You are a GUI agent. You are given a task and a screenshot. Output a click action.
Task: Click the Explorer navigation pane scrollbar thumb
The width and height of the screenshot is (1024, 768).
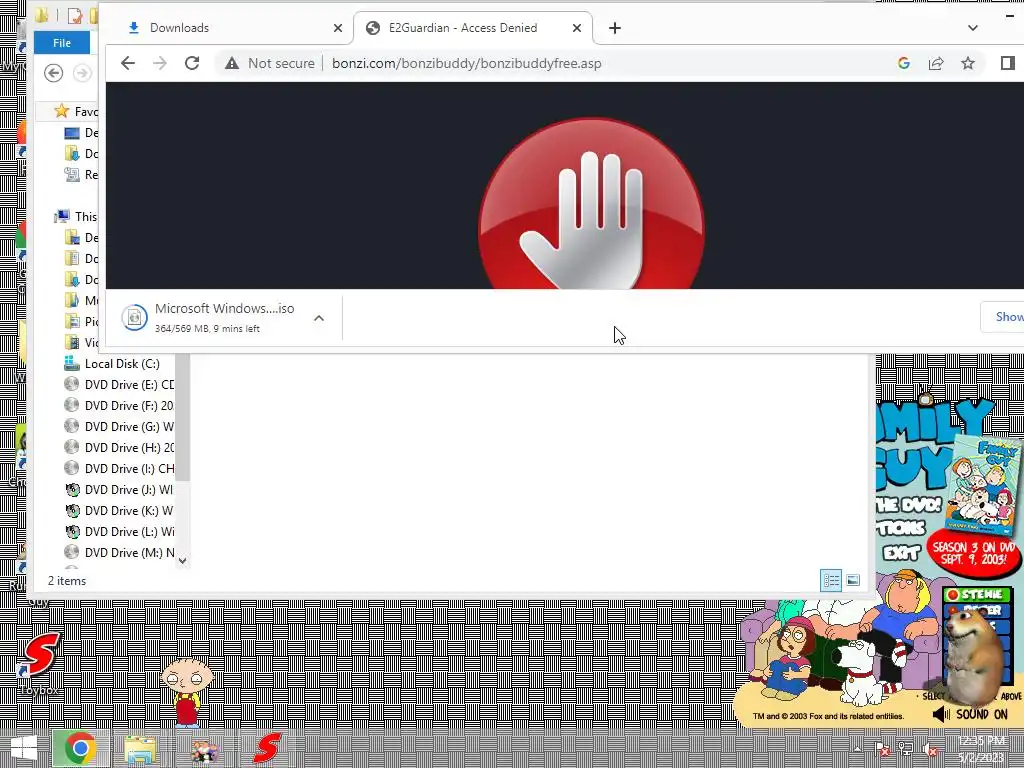(x=183, y=417)
